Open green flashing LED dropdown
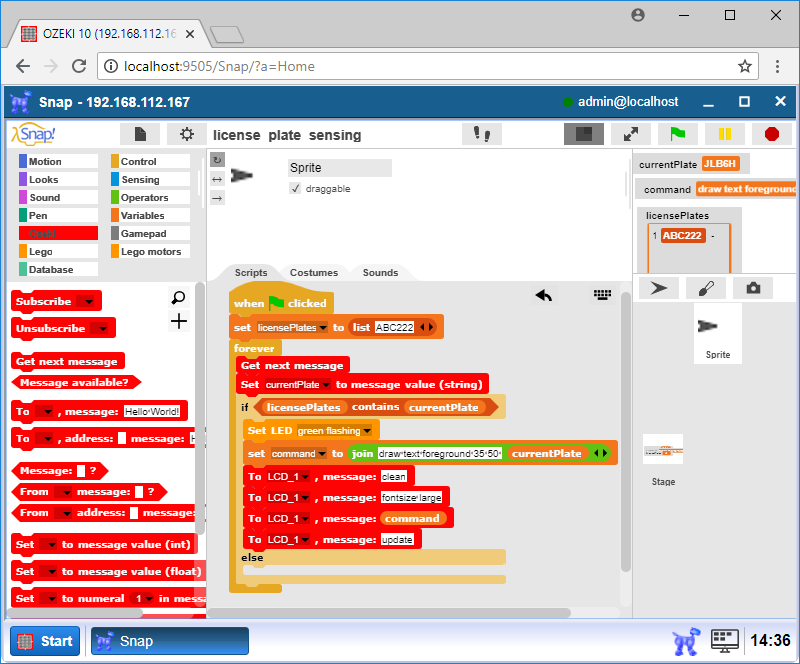The width and height of the screenshot is (800, 664). point(334,431)
